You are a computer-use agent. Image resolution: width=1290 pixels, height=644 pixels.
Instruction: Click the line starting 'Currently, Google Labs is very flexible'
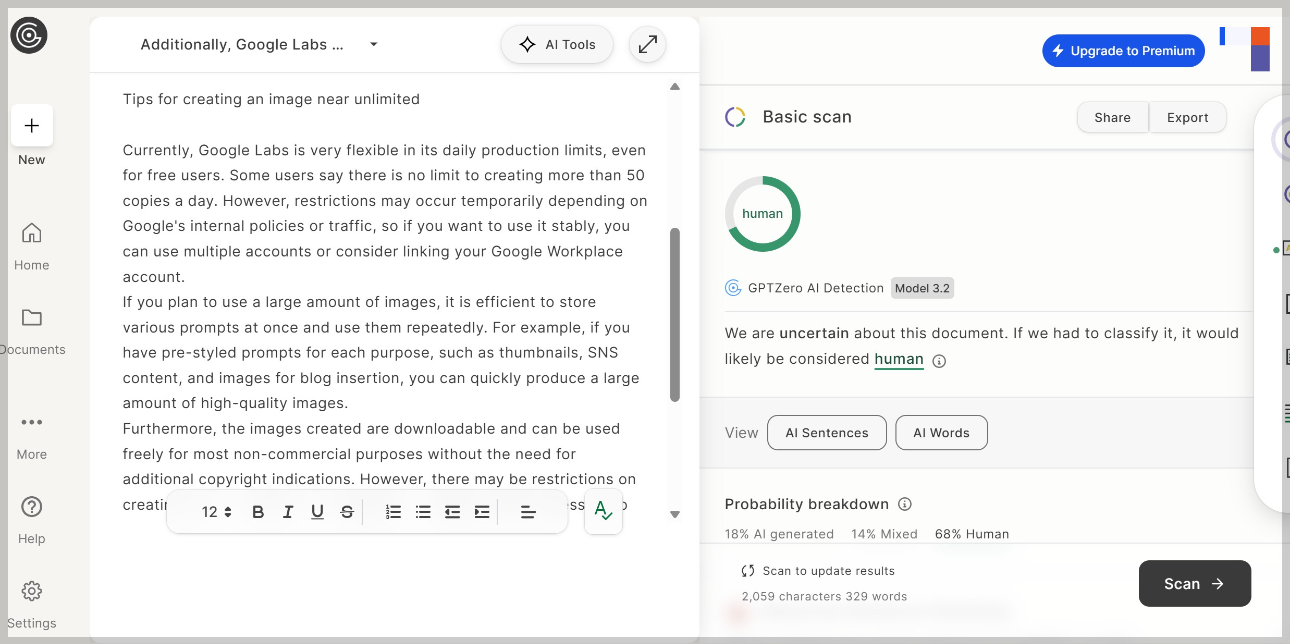pos(384,150)
